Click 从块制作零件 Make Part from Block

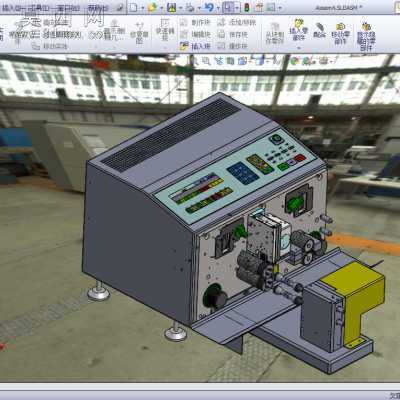pyautogui.click(x=275, y=33)
